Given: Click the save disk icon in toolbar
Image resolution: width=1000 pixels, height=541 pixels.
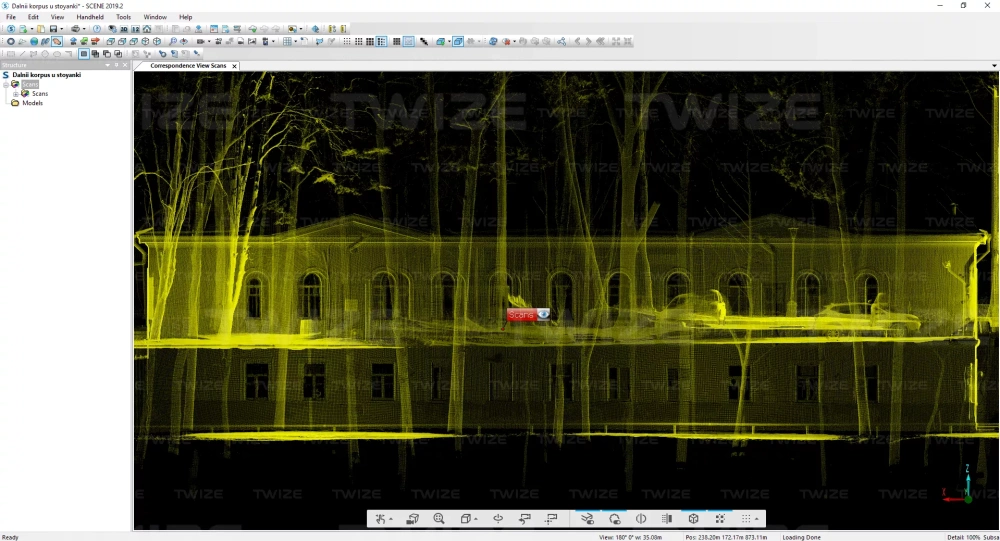Looking at the screenshot, I should [x=54, y=29].
